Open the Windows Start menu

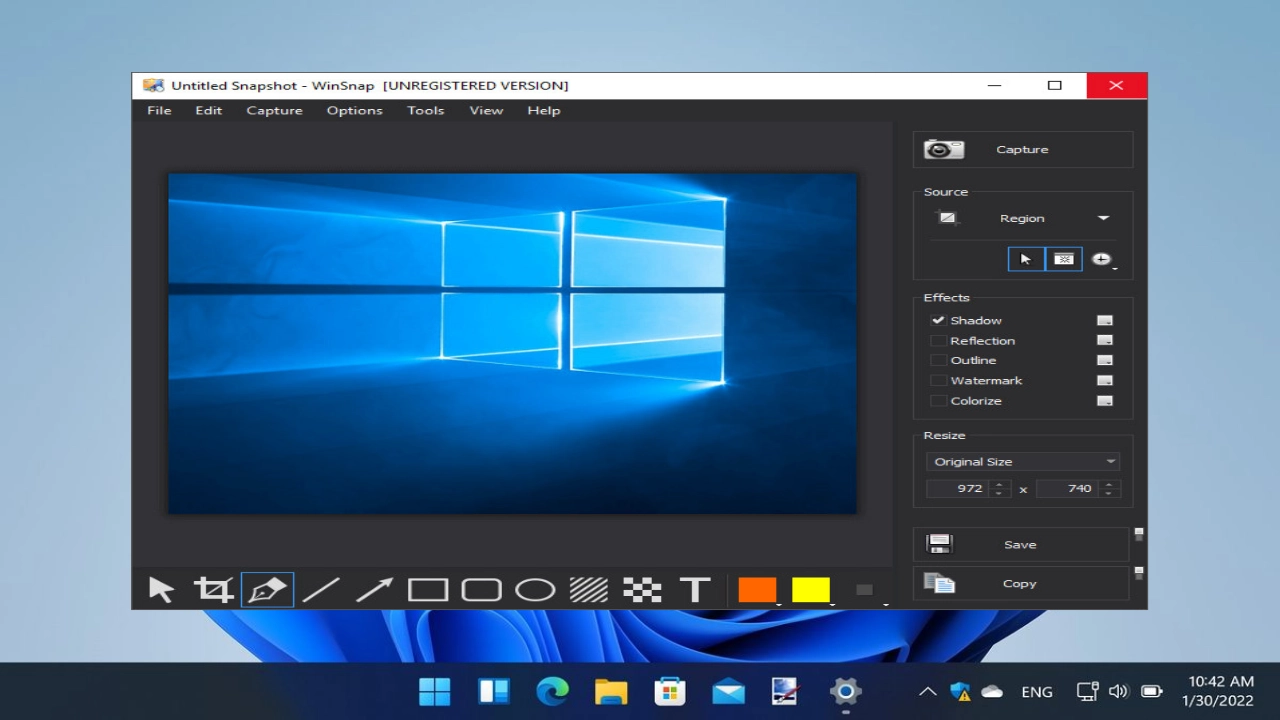(435, 691)
